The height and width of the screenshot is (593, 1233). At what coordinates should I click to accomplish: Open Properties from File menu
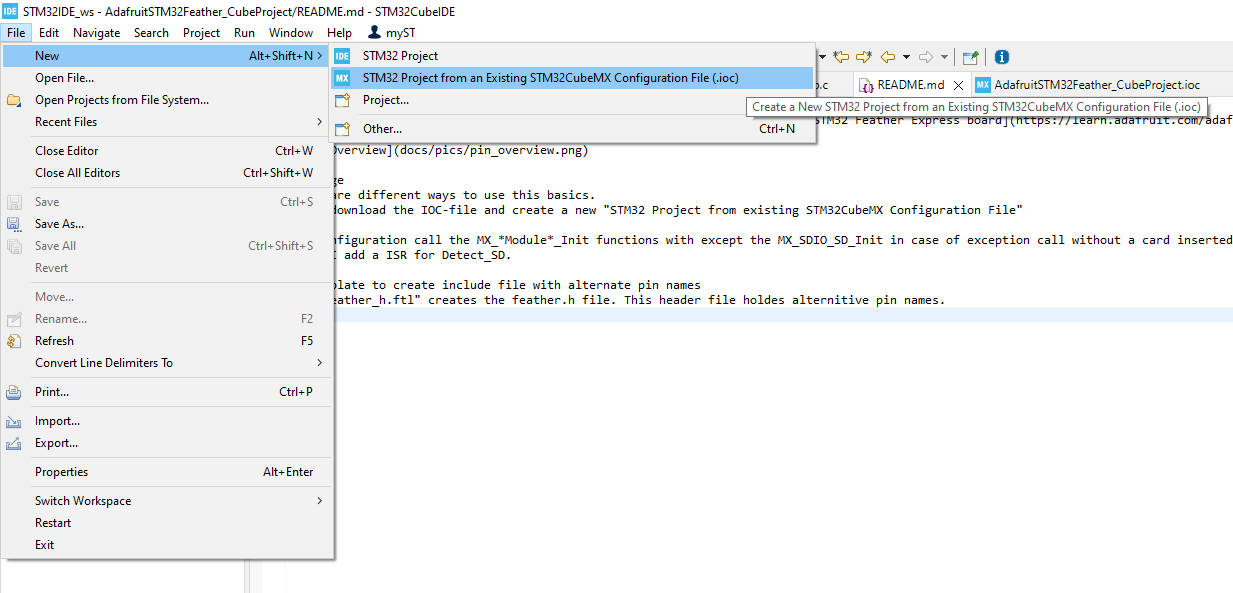pos(166,472)
